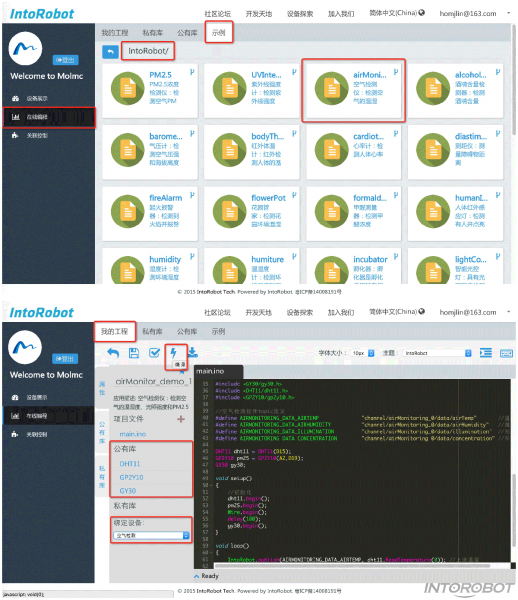Click the floppy disk save icon
This screenshot has height=600, width=518.
pos(134,353)
